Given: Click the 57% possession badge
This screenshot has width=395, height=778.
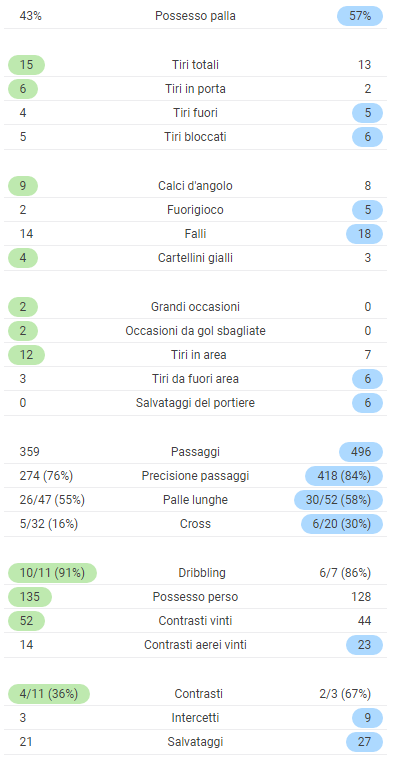Looking at the screenshot, I should pos(360,16).
